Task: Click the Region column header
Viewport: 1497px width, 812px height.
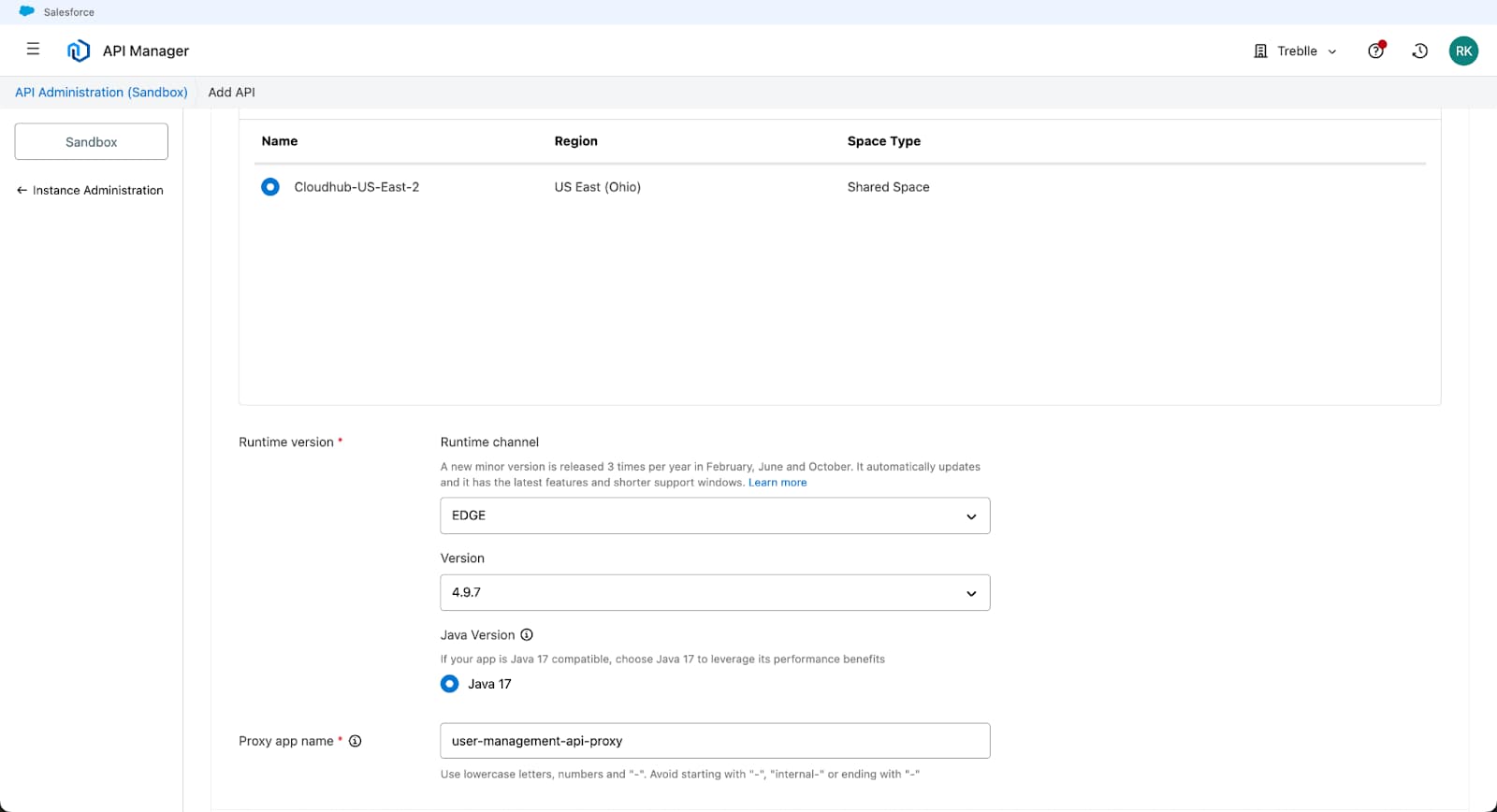Action: pyautogui.click(x=576, y=141)
